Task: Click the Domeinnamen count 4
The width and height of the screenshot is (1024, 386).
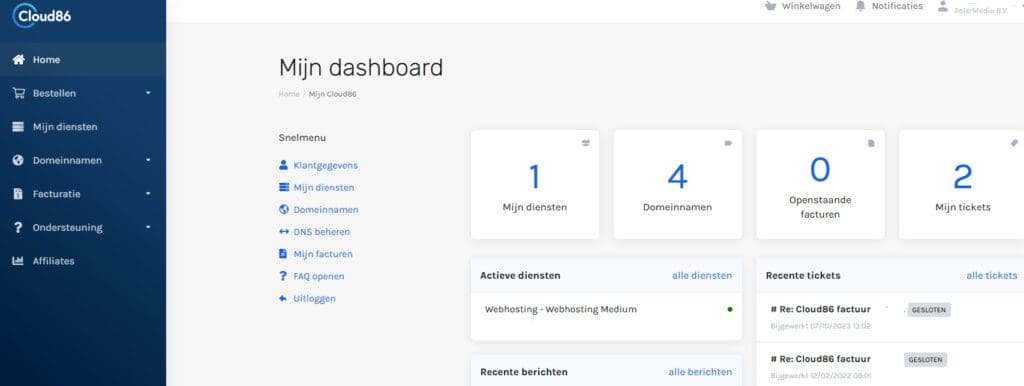Action: pos(677,177)
